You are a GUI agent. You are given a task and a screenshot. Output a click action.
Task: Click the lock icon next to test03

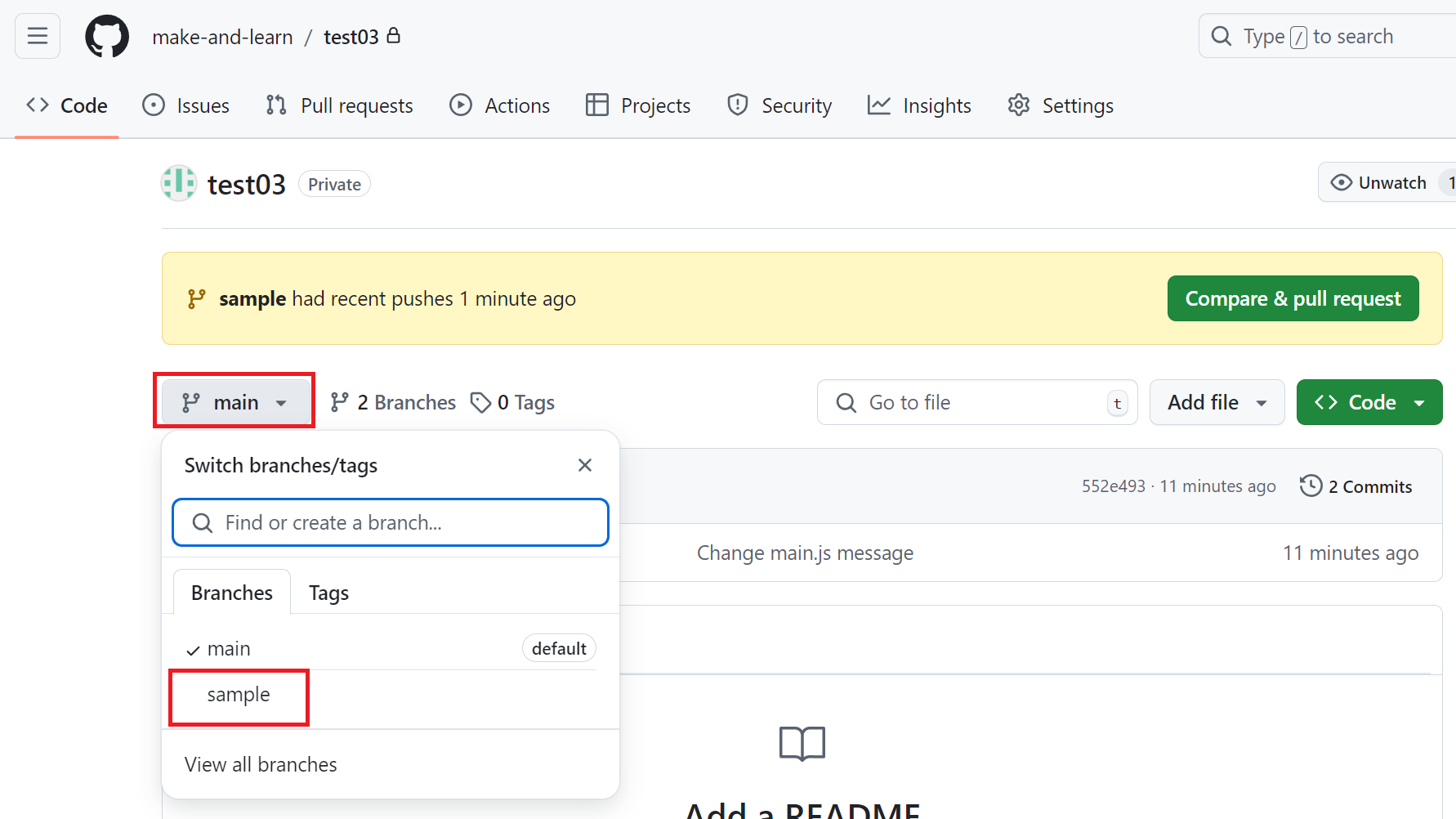[x=394, y=35]
